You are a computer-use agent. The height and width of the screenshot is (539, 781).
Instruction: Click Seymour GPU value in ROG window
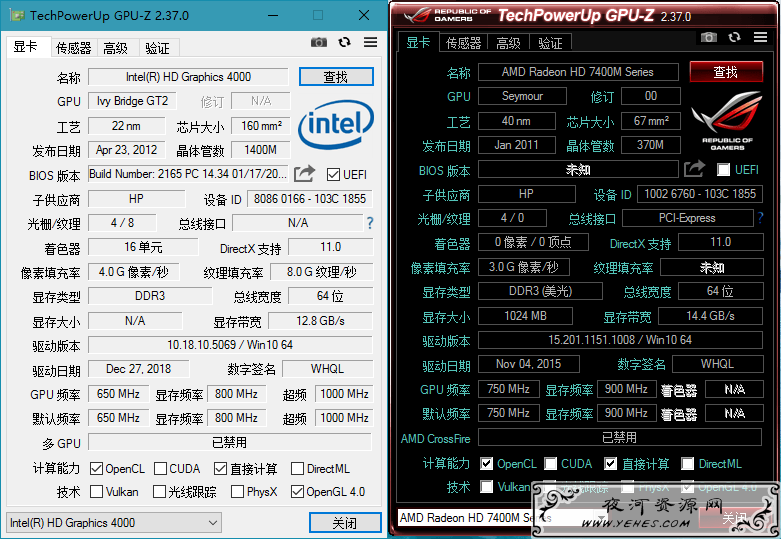tap(522, 96)
